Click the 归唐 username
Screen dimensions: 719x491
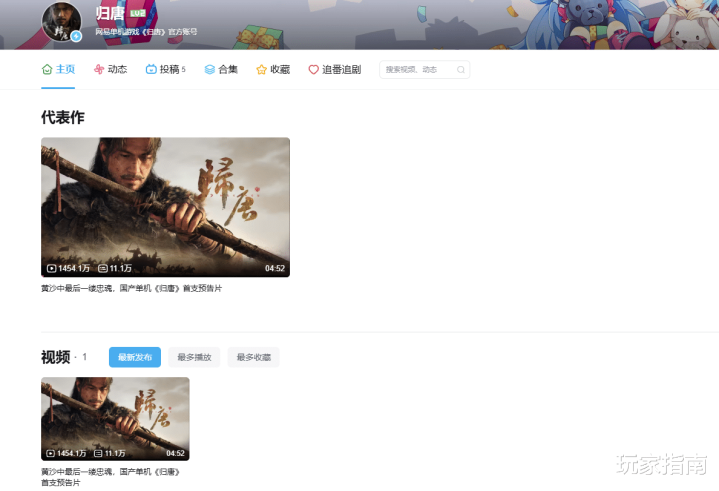(x=110, y=13)
